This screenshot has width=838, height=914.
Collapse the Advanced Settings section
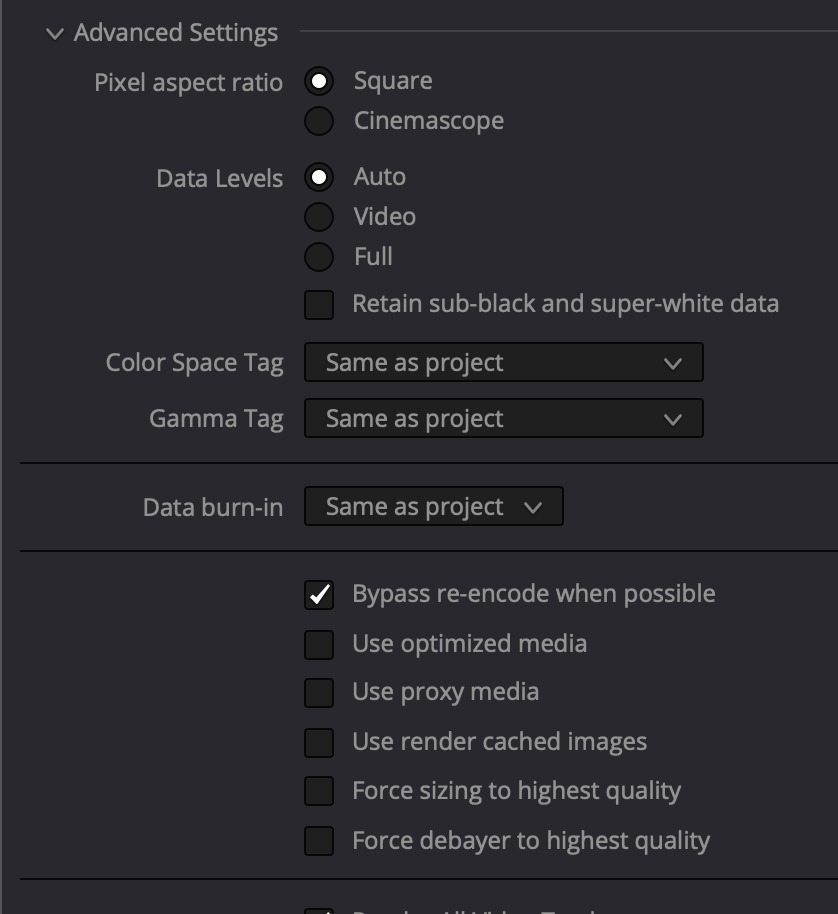55,34
